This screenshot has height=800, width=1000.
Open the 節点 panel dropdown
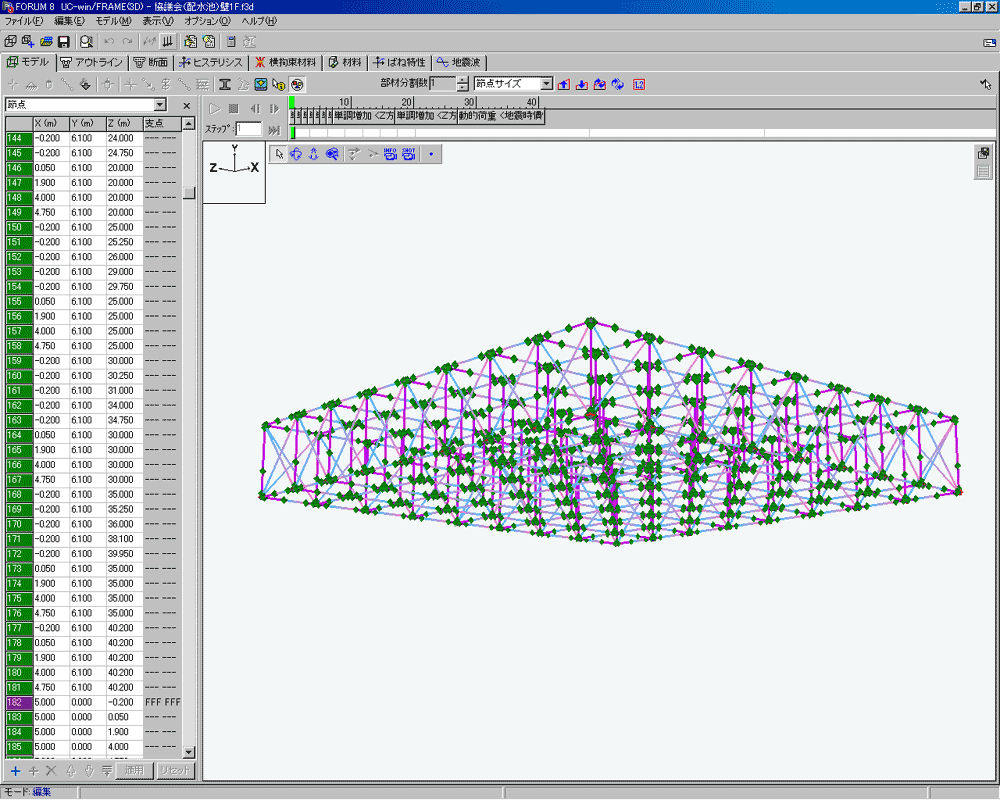tap(160, 105)
